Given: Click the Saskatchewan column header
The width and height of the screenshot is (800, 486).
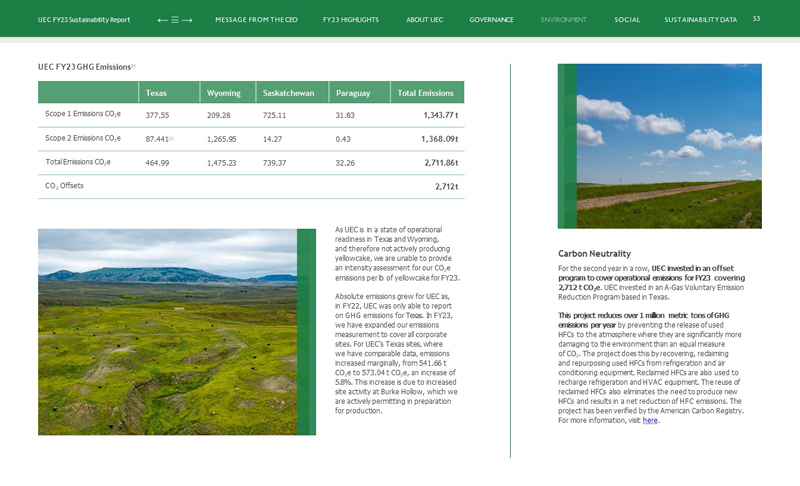Looking at the screenshot, I should point(288,93).
